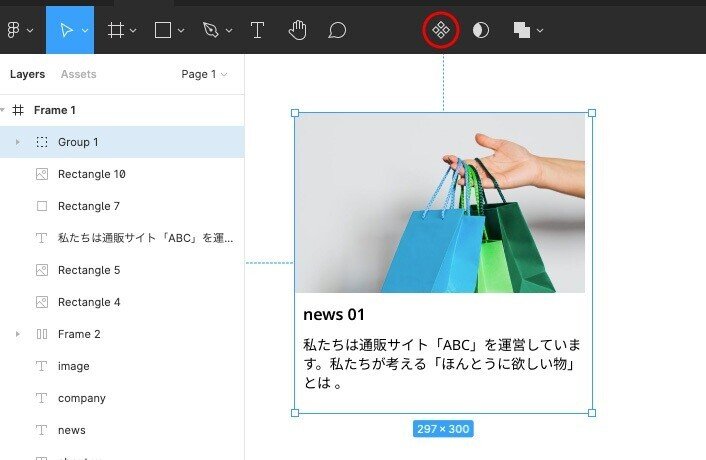
Task: Select the Rectangle 4 layer
Action: (x=122, y=302)
